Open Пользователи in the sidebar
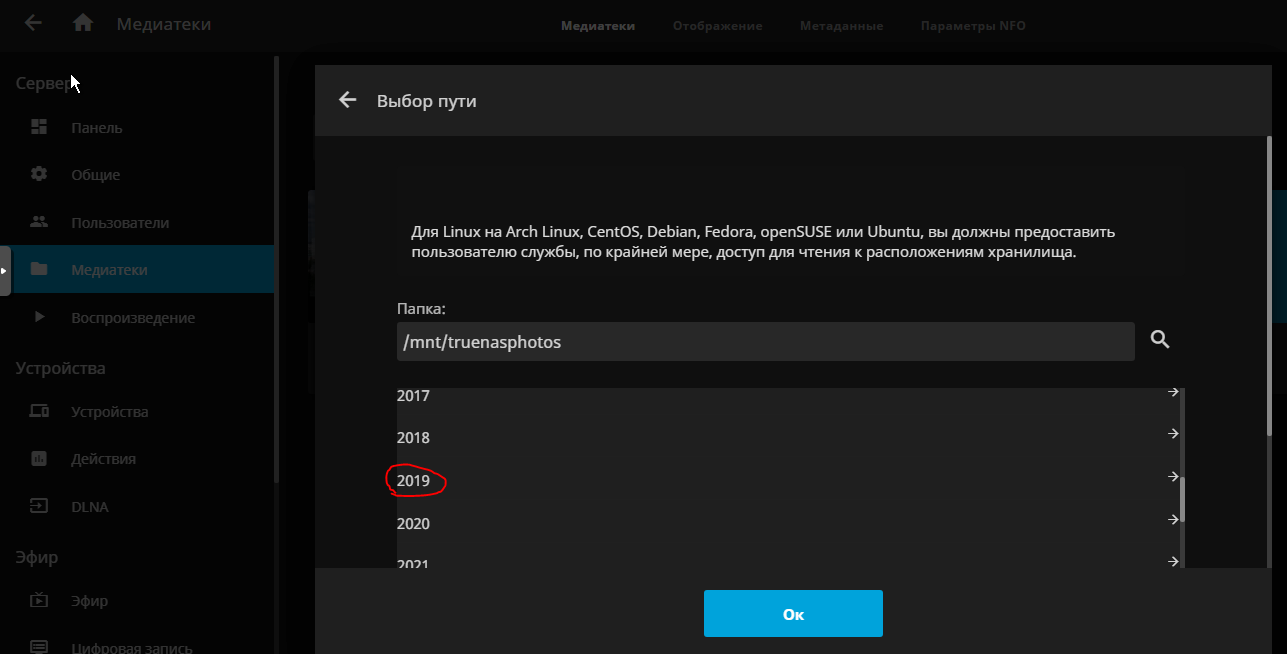Image resolution: width=1287 pixels, height=654 pixels. (x=119, y=222)
